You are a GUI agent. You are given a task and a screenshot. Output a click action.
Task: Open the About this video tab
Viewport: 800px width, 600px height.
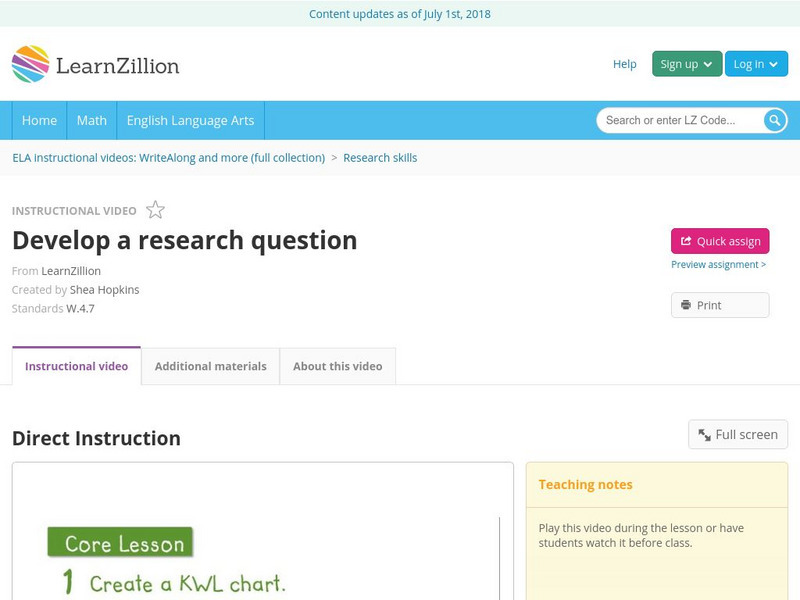(x=337, y=366)
